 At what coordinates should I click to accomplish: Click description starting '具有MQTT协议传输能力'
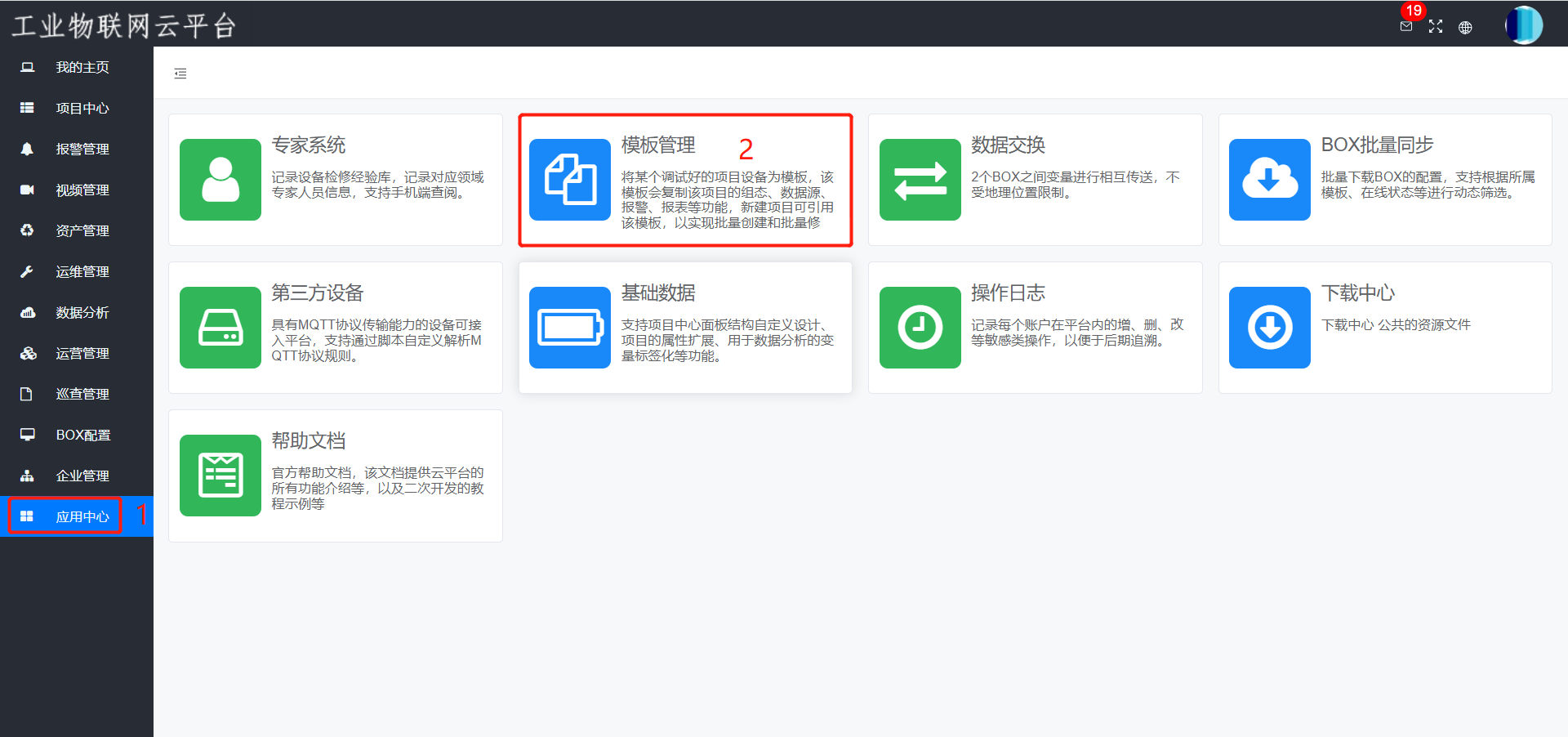coord(377,340)
